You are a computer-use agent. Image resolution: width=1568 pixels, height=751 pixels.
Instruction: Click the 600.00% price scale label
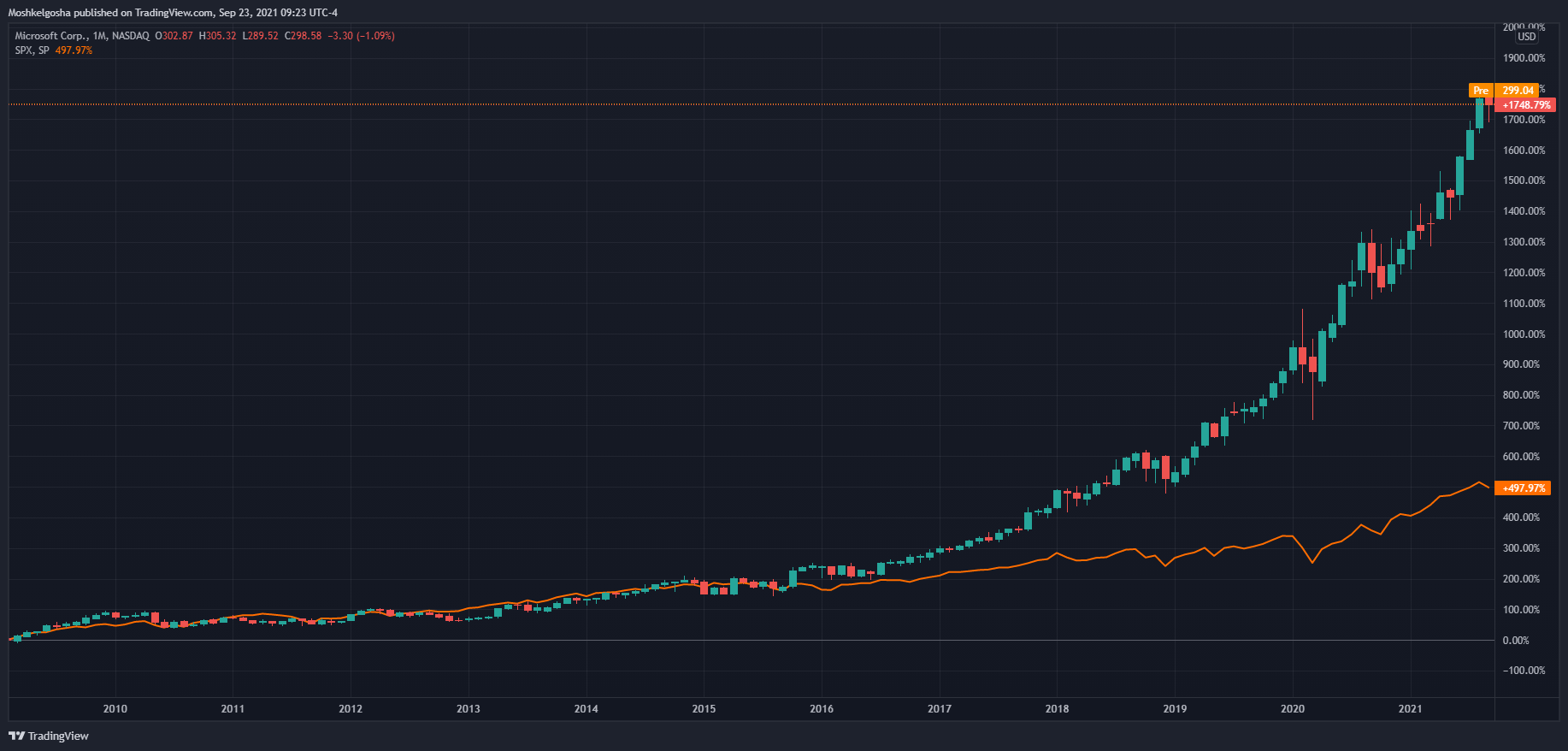(x=1522, y=457)
